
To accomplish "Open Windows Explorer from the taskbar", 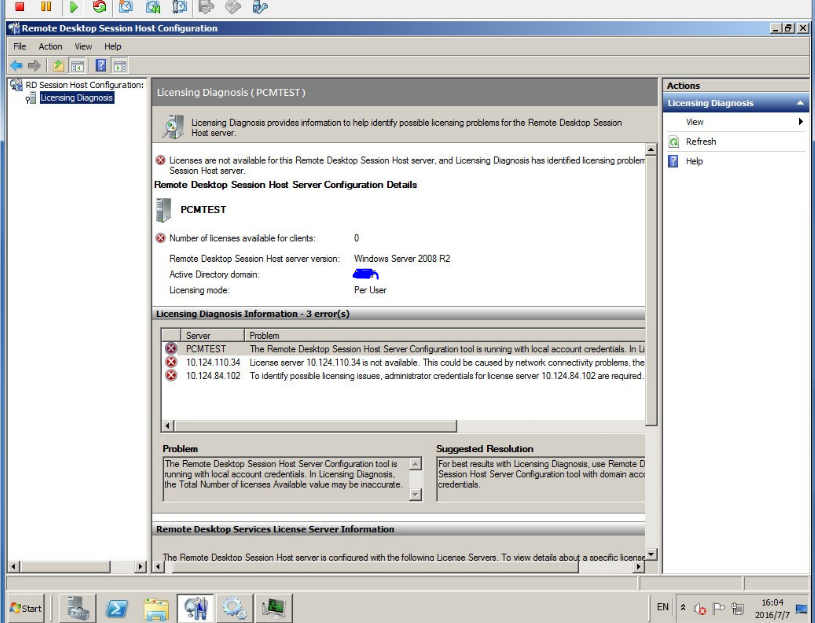I will pyautogui.click(x=156, y=608).
